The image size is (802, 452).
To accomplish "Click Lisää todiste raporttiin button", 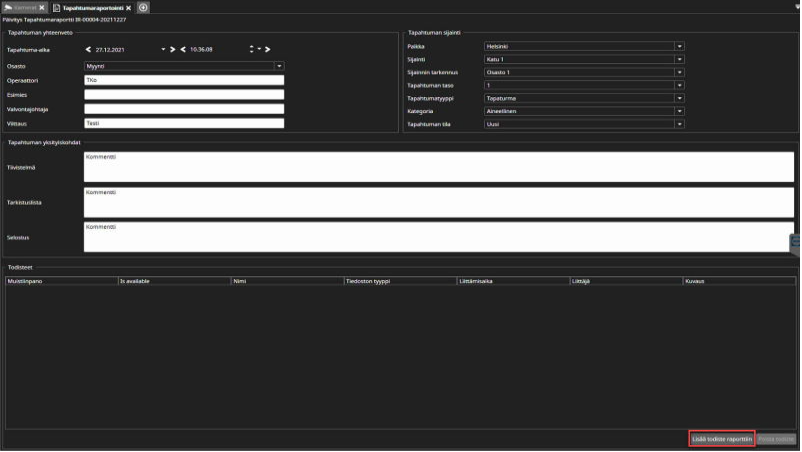I will 721,439.
